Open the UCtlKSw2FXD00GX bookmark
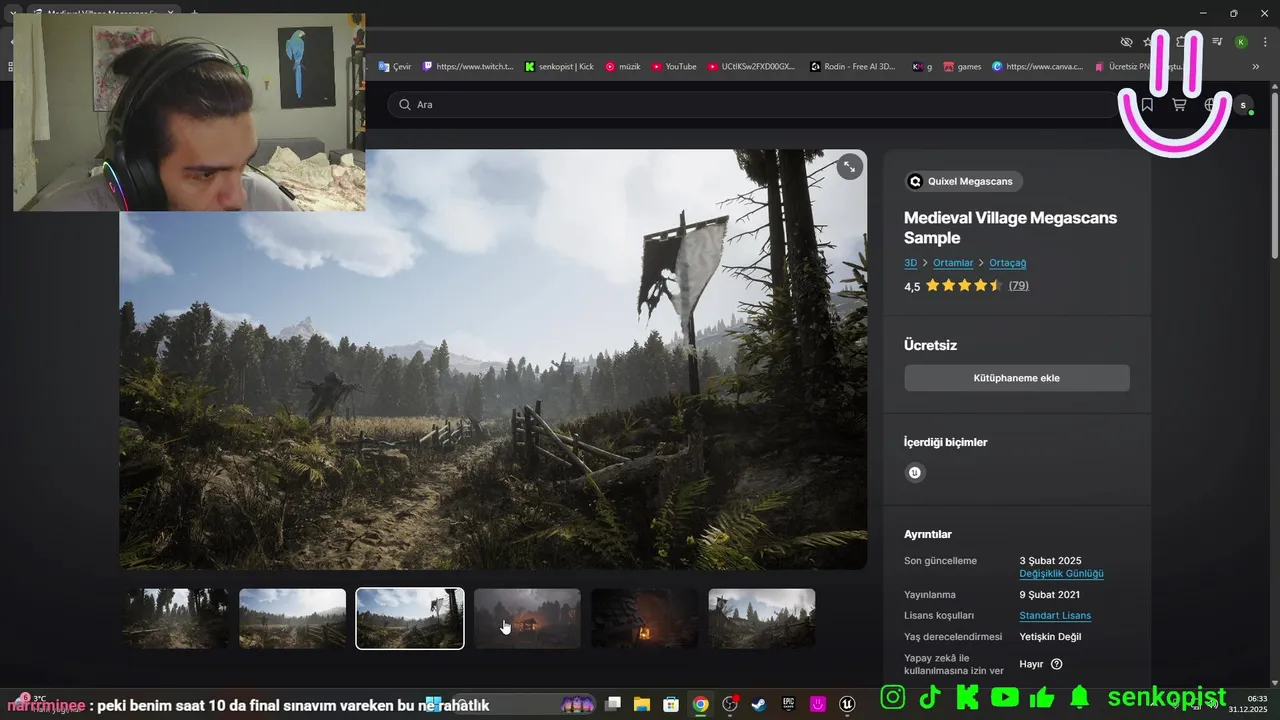 click(x=751, y=67)
